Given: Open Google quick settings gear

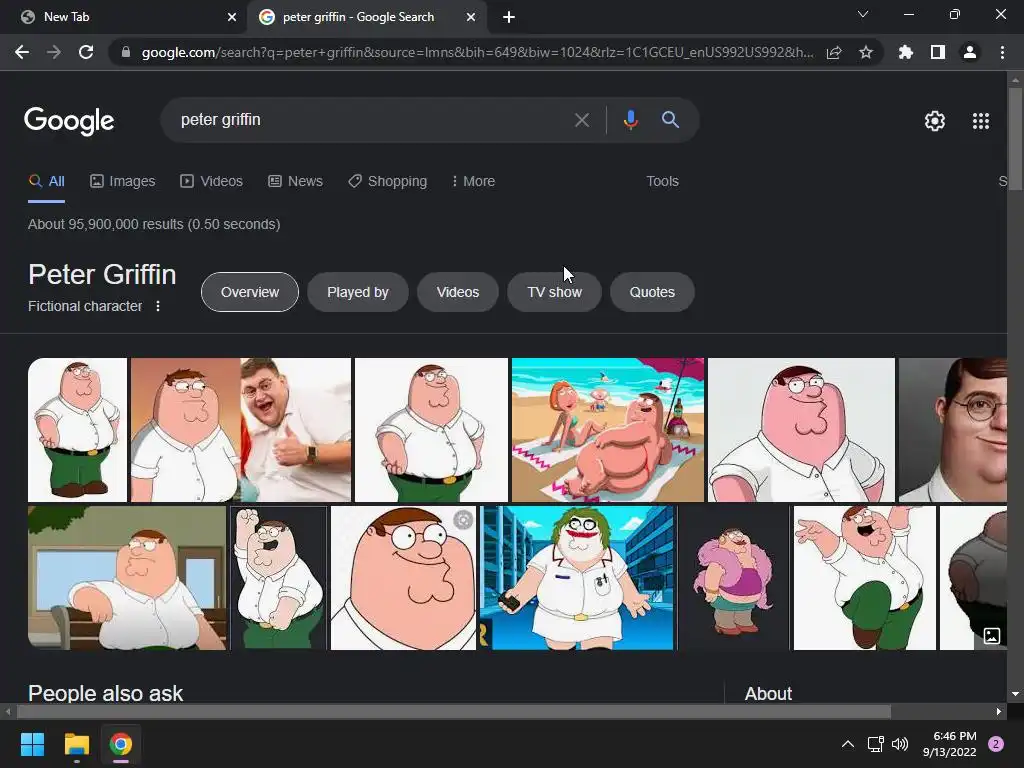Looking at the screenshot, I should point(935,121).
